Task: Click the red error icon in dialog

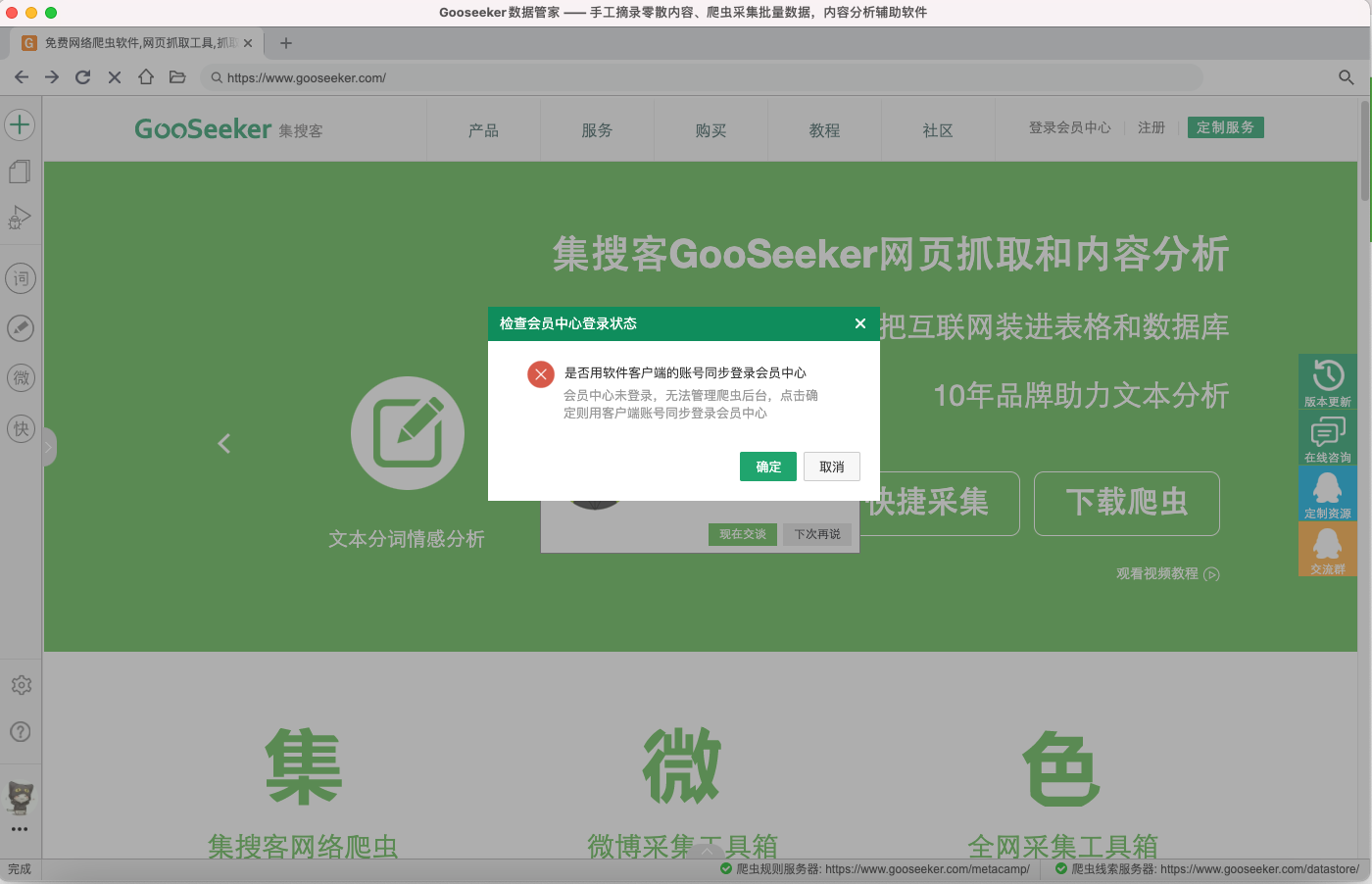Action: [x=541, y=374]
